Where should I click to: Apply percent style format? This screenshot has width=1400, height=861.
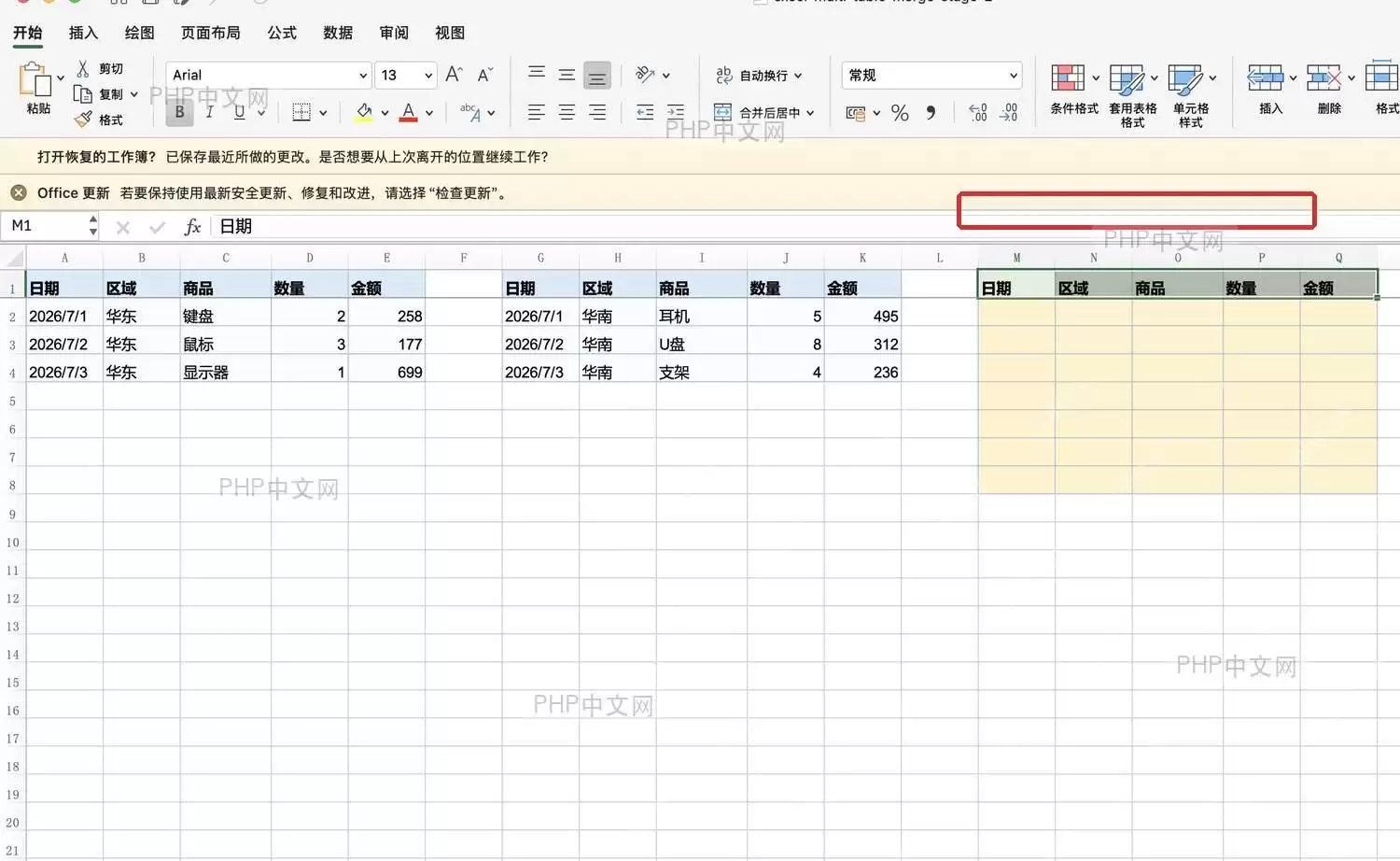coord(900,113)
